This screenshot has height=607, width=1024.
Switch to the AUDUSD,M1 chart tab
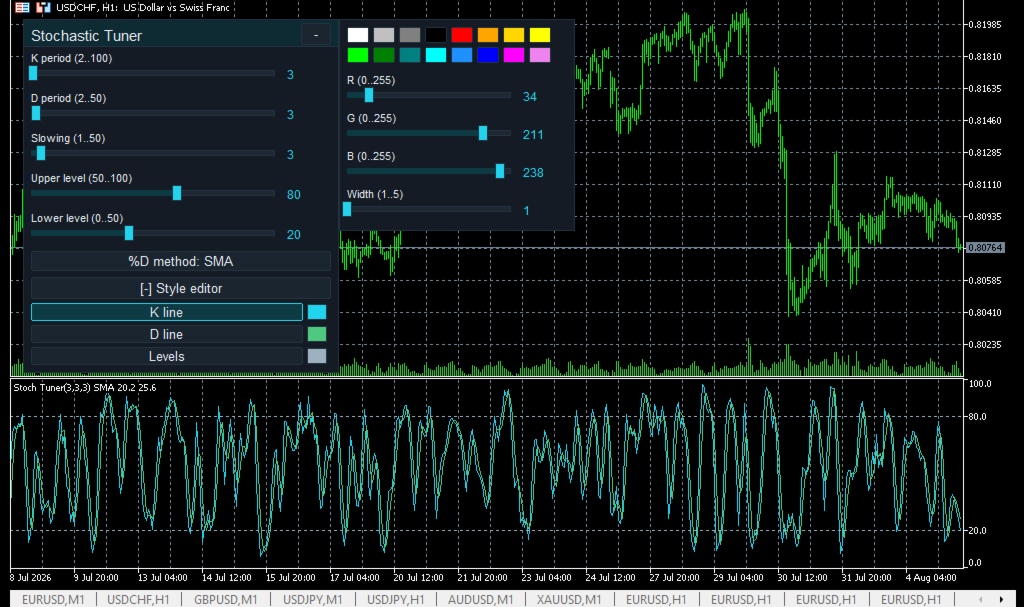(x=481, y=599)
